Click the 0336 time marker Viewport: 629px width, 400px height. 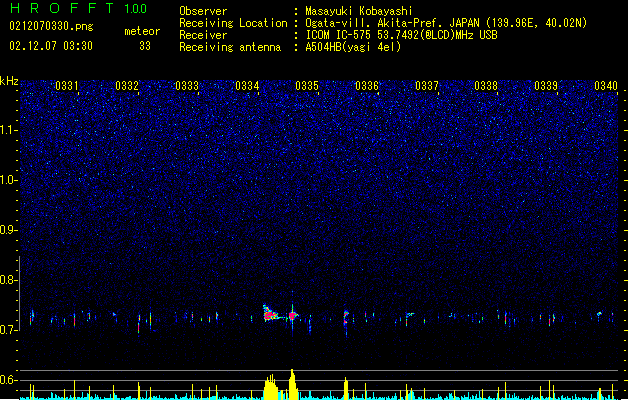(367, 86)
